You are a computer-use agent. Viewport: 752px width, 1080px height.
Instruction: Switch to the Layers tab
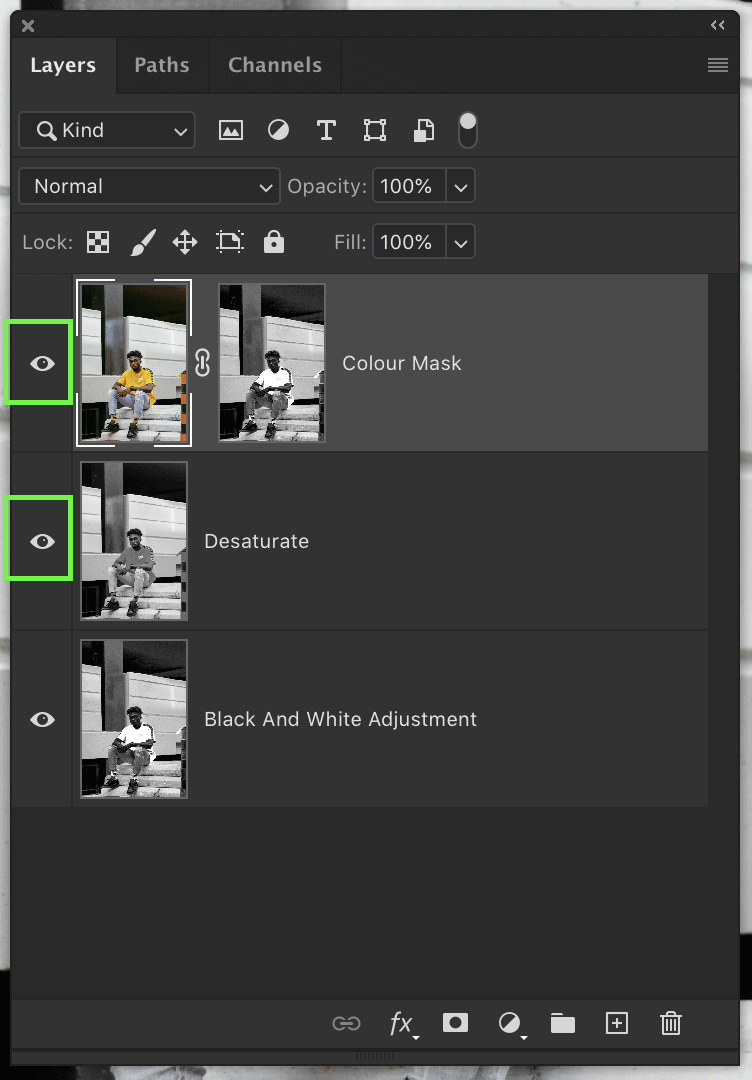(x=63, y=65)
